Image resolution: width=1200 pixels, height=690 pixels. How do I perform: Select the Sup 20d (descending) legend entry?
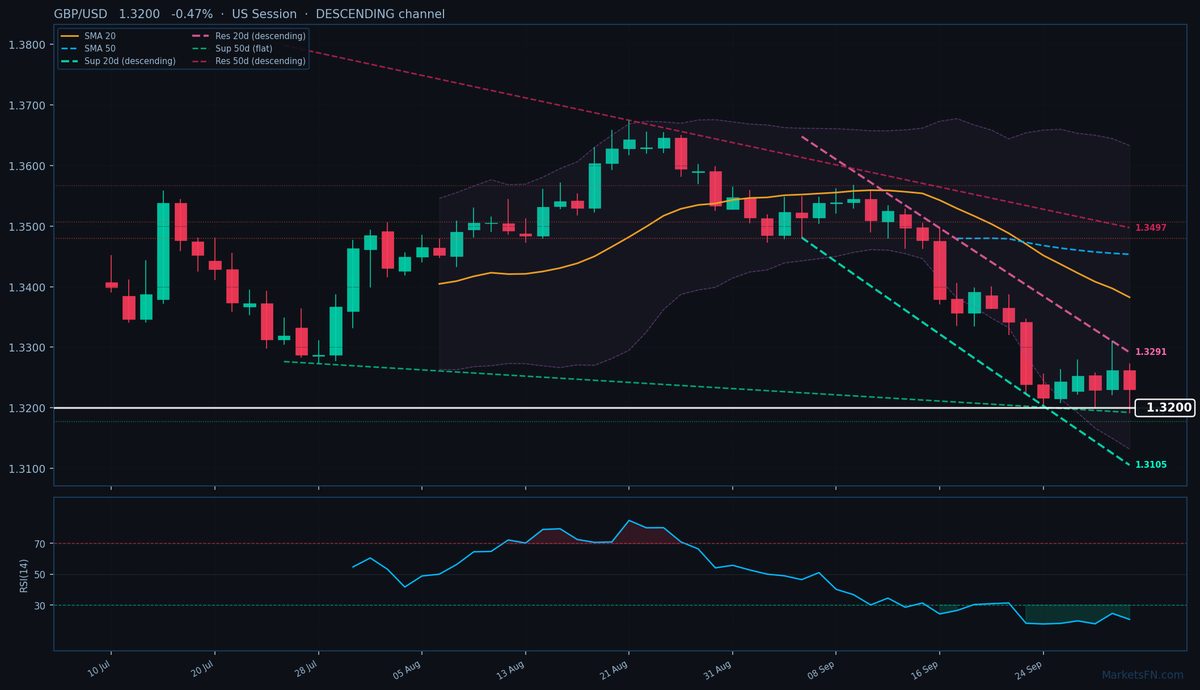(118, 61)
